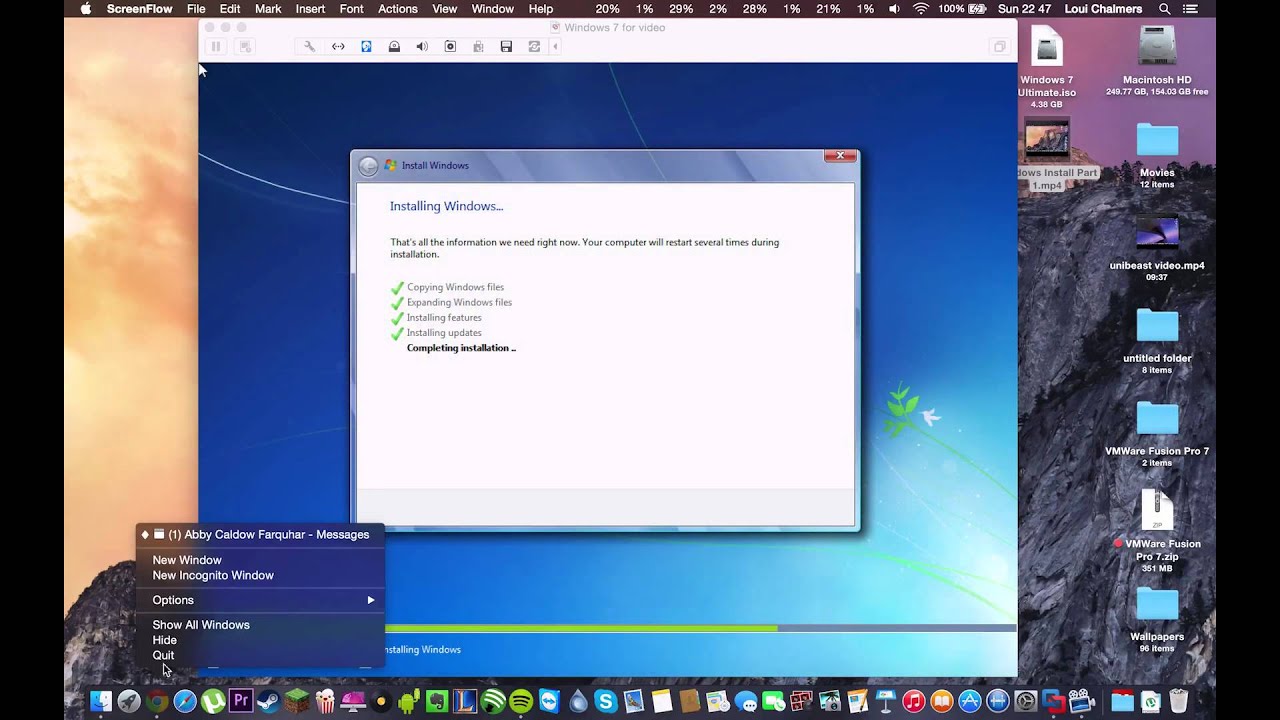
Task: Open System Preferences from the Dock
Action: (1025, 701)
